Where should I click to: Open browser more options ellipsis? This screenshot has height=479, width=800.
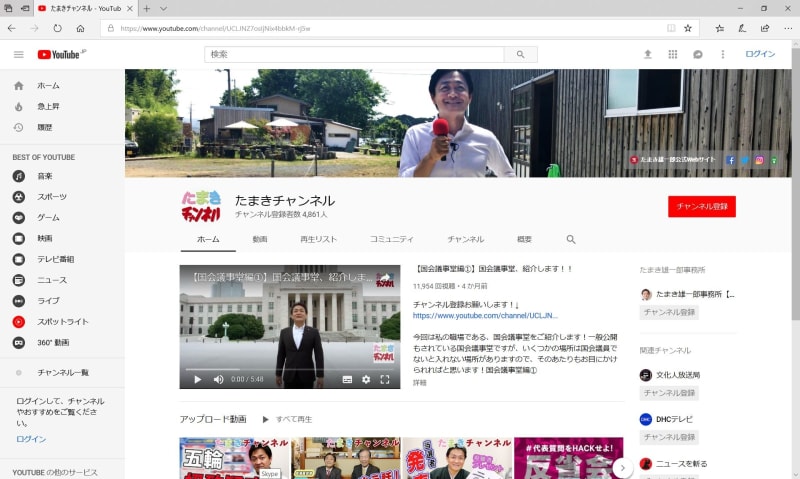click(x=788, y=29)
